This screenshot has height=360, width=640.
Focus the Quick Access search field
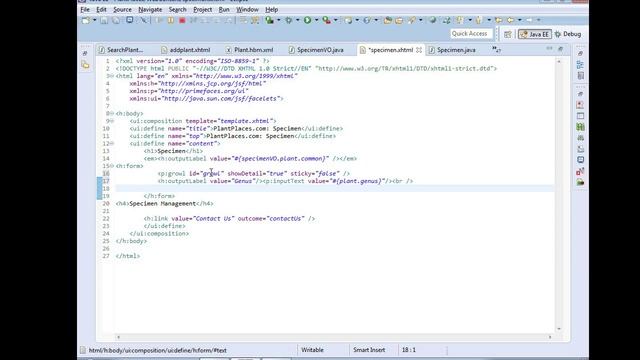pyautogui.click(x=471, y=34)
